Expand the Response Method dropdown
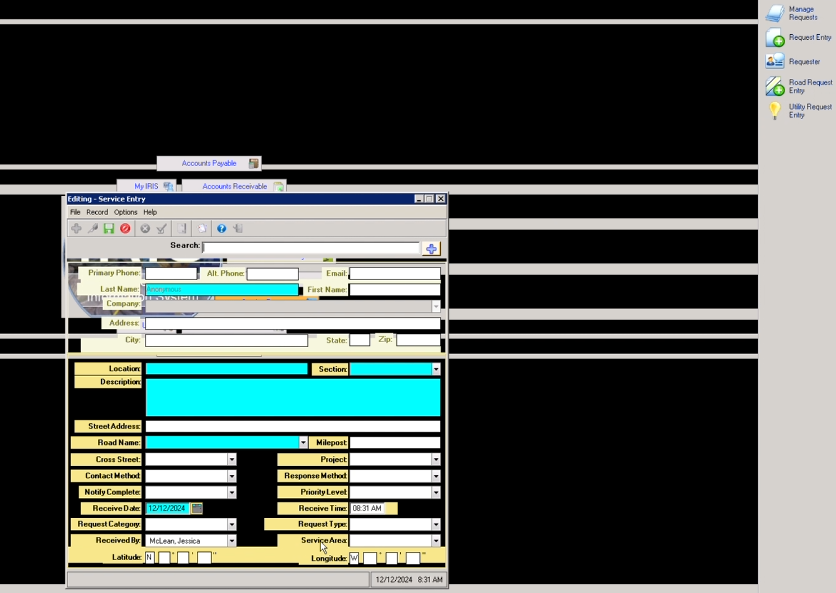This screenshot has width=836, height=593. 436,476
